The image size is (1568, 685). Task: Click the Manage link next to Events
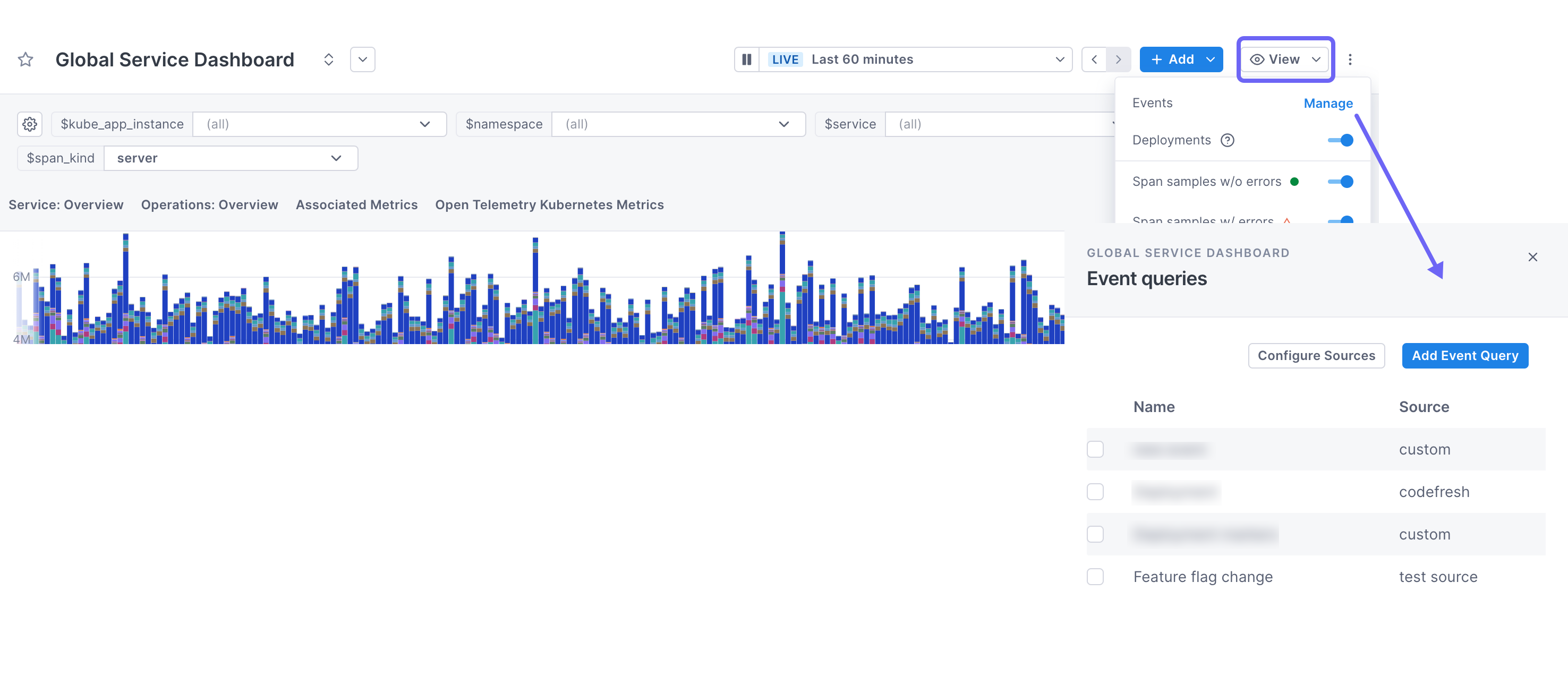(x=1328, y=104)
